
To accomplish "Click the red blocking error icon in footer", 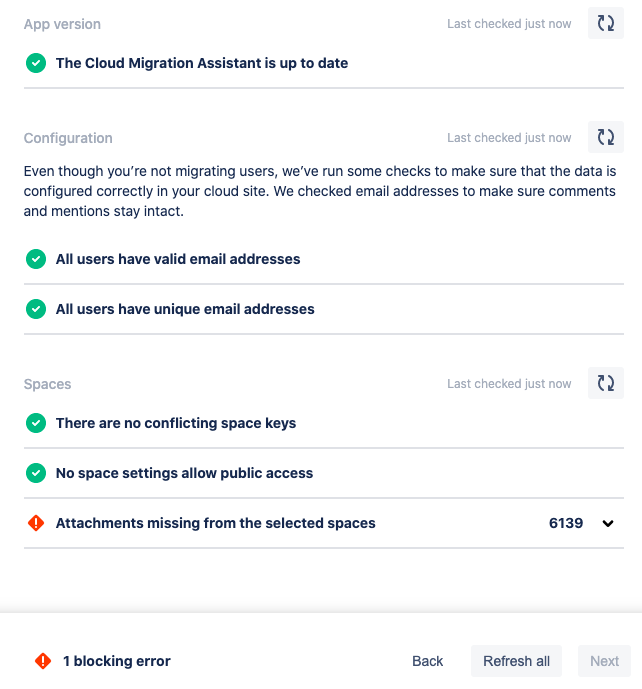I will (x=43, y=661).
